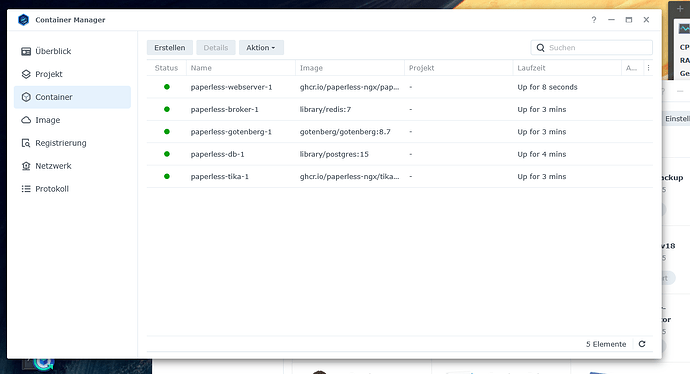This screenshot has height=374, width=690.
Task: Sort by the Laufzeit column header
Action: (567, 68)
